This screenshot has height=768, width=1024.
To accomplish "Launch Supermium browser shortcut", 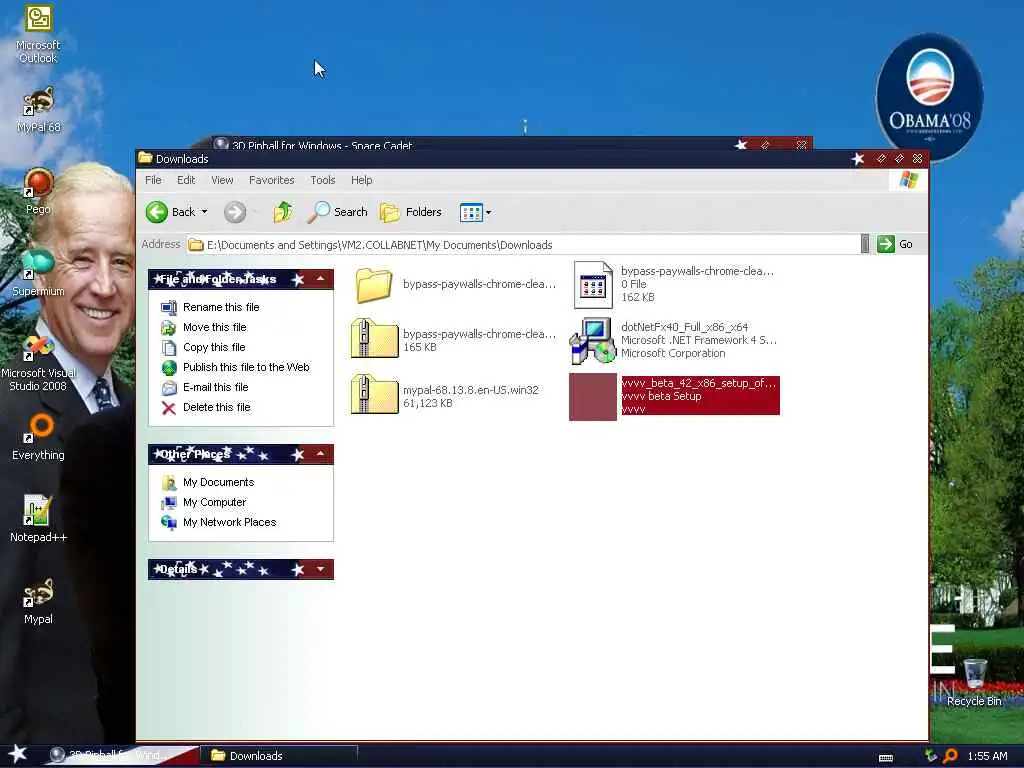I will coord(38,273).
